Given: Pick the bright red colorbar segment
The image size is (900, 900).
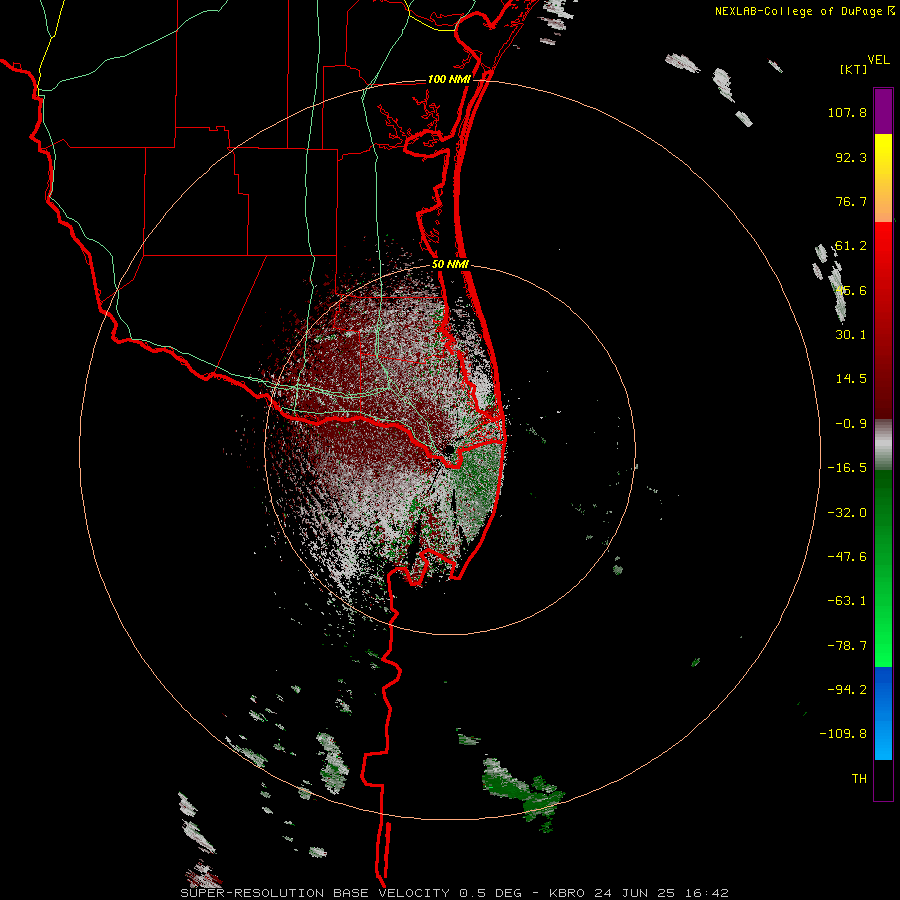Looking at the screenshot, I should click(x=883, y=320).
